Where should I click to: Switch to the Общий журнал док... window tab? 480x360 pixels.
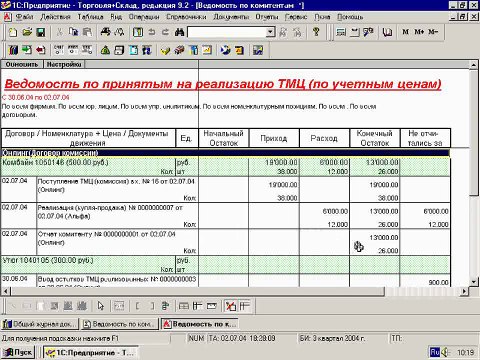[x=40, y=324]
